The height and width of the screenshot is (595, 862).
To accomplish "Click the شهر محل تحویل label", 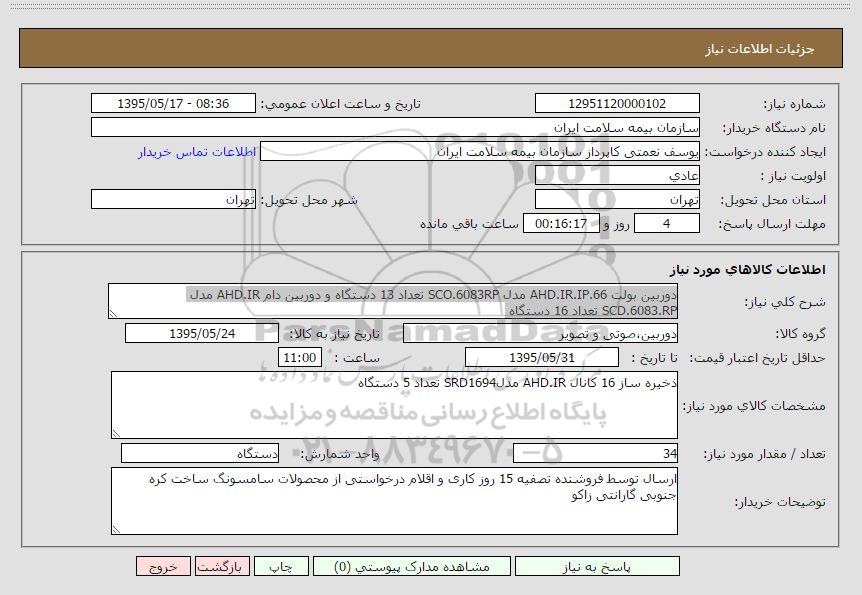I will tap(309, 200).
